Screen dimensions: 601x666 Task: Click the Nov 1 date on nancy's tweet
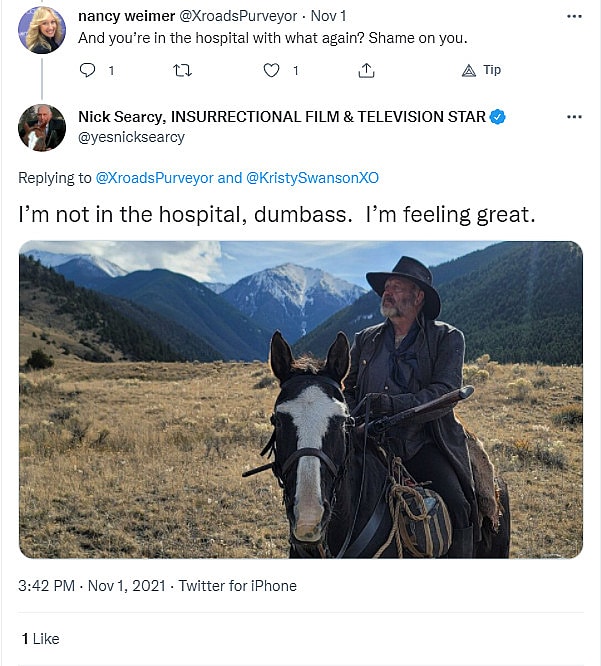tap(329, 17)
